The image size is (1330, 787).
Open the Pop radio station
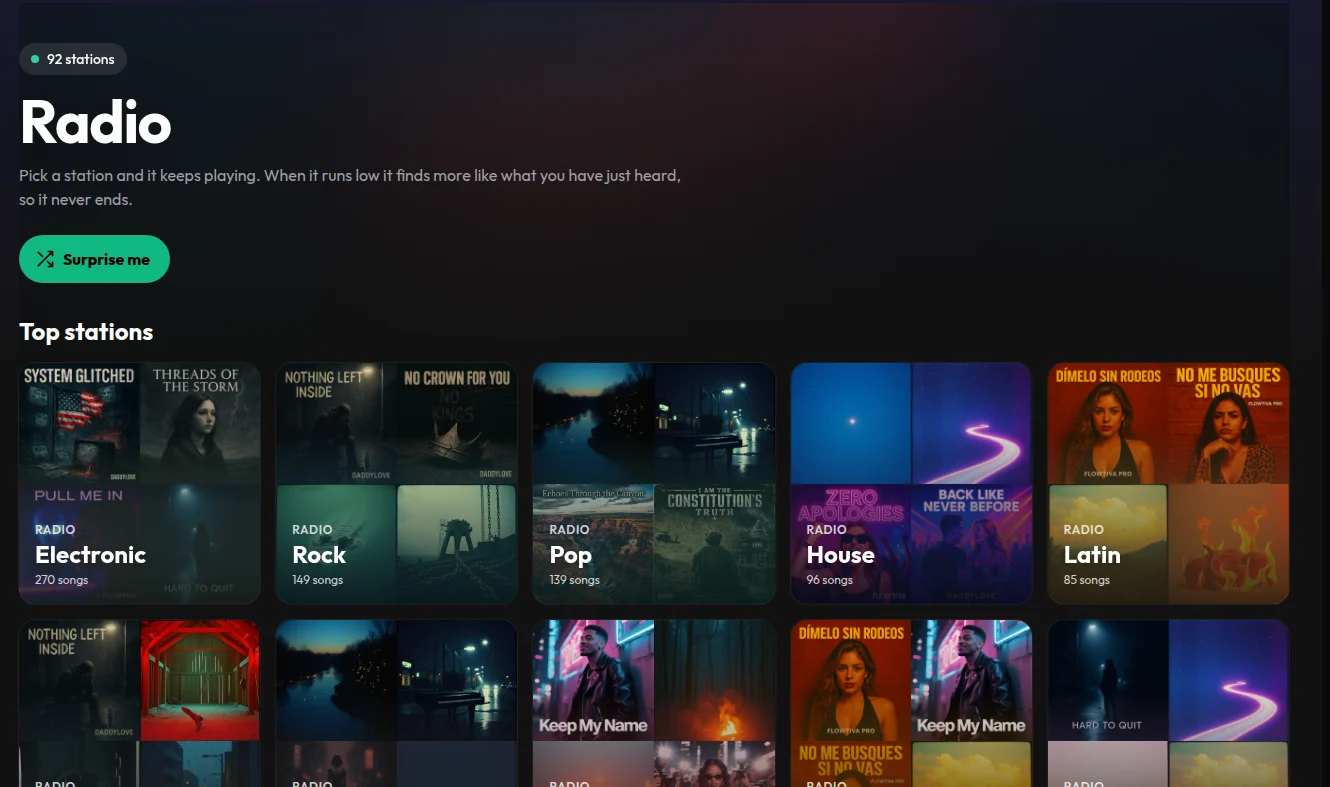tap(654, 483)
